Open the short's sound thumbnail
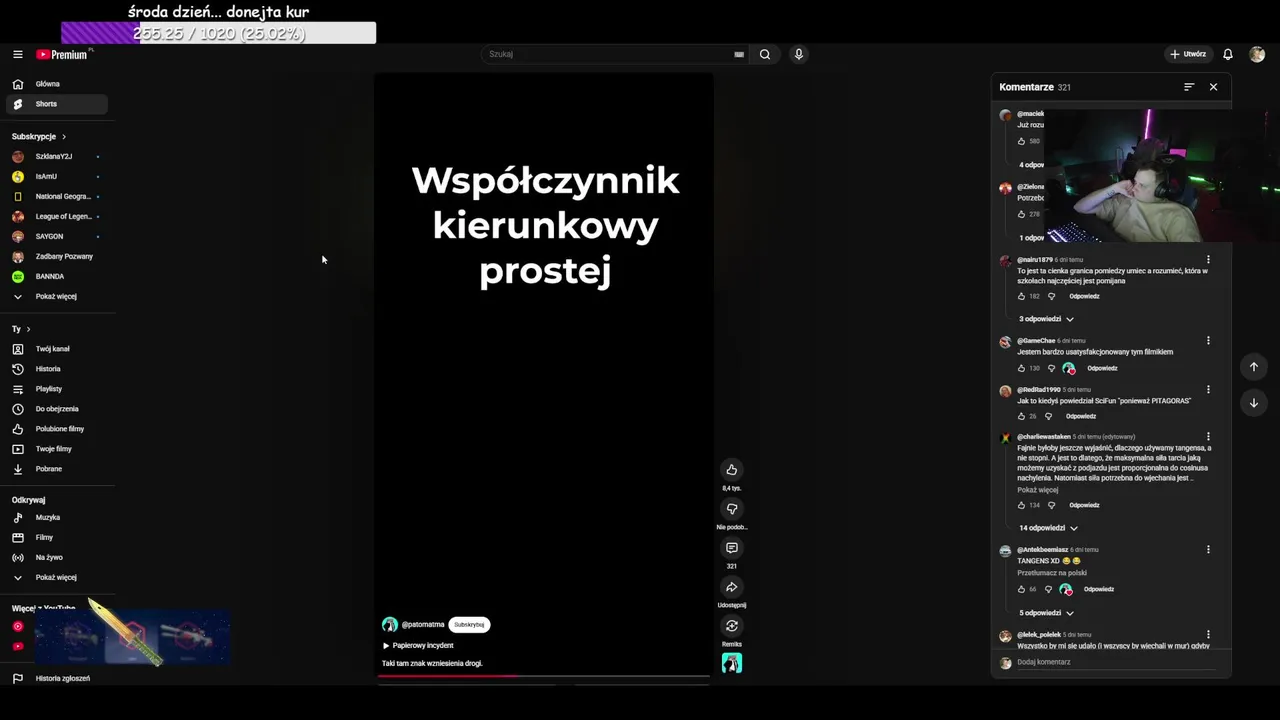The width and height of the screenshot is (1280, 720). (732, 663)
